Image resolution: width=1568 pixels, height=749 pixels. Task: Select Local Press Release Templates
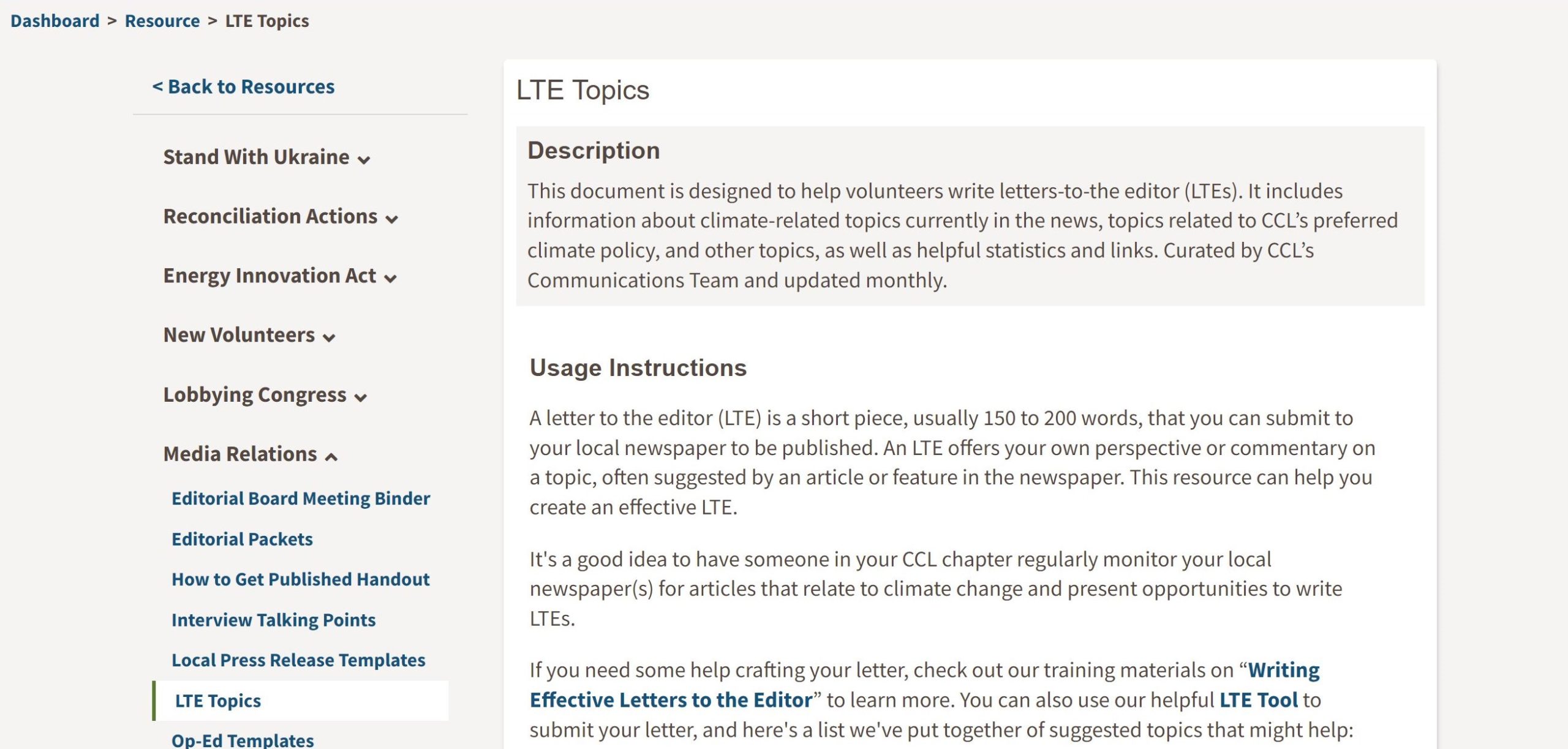tap(298, 660)
